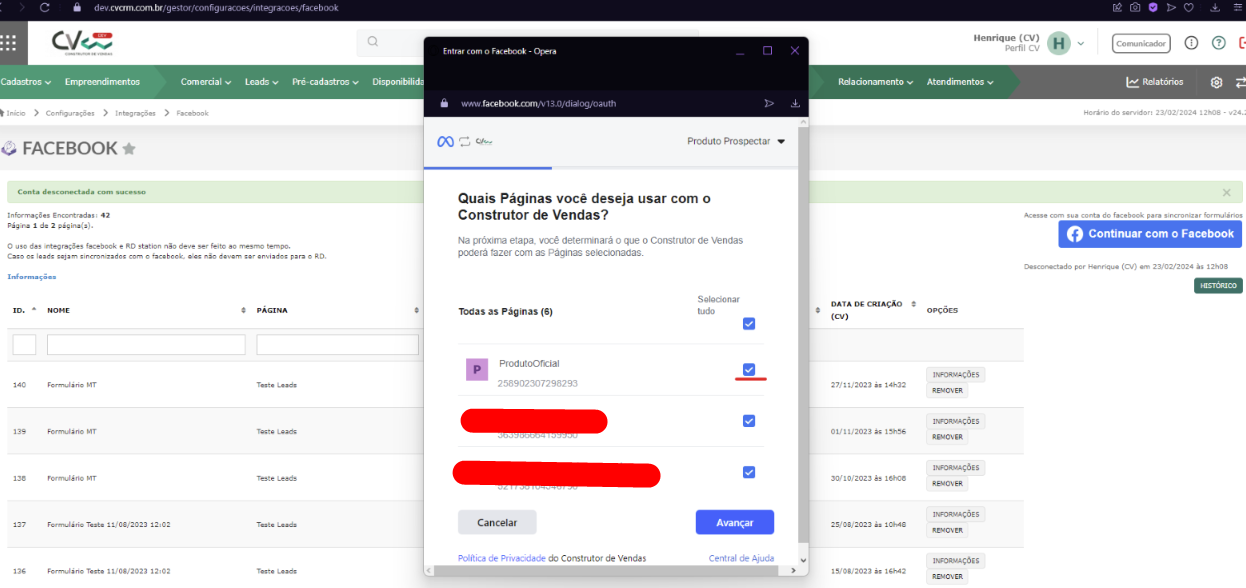Click the purple shield ad-blocker icon

pyautogui.click(x=1153, y=7)
